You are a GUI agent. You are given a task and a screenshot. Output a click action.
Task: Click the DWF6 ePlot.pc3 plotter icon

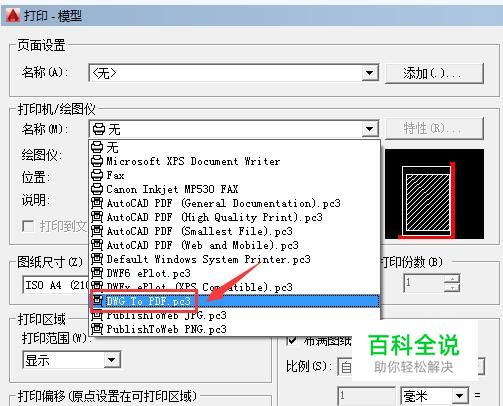click(97, 273)
